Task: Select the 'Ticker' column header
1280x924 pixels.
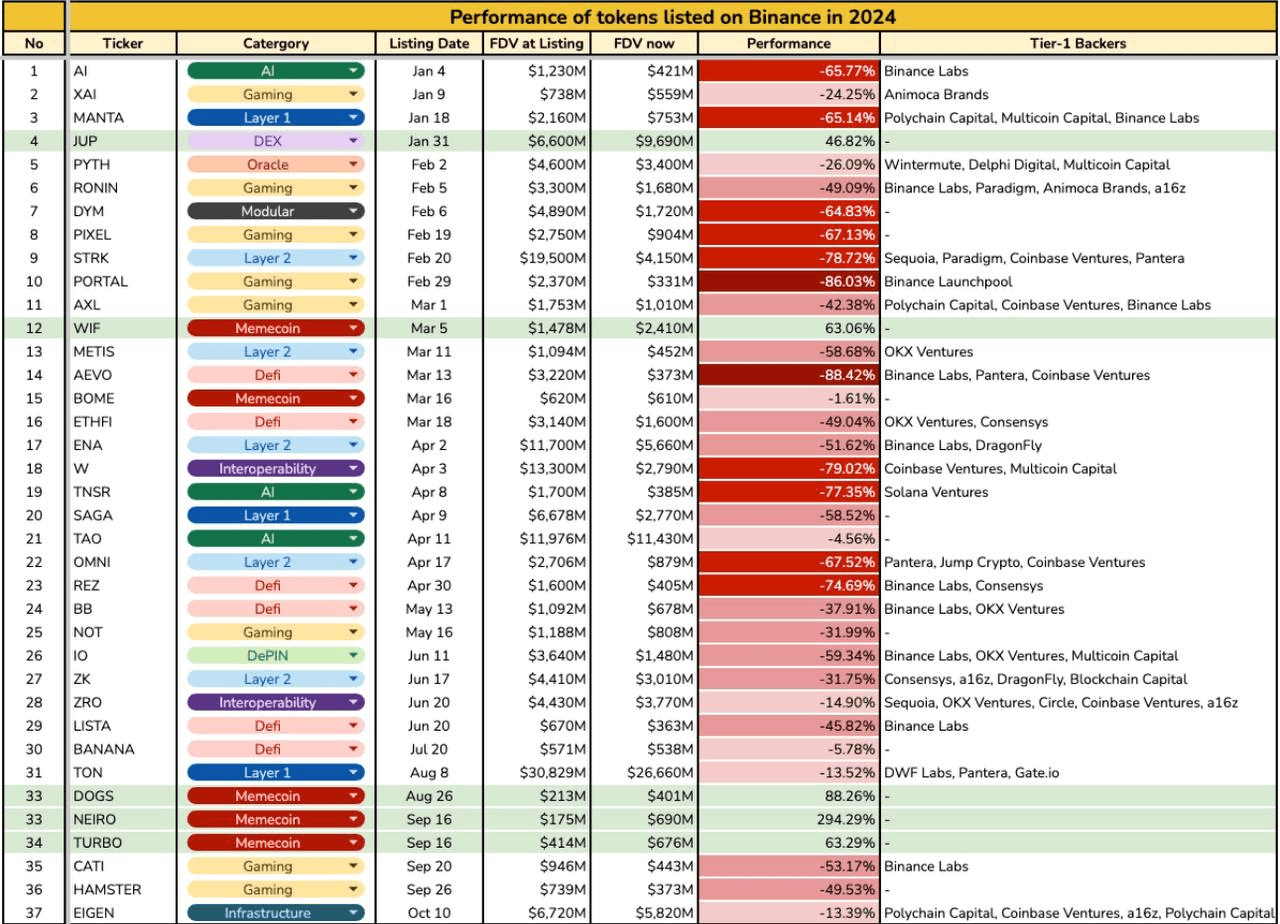Action: (123, 43)
